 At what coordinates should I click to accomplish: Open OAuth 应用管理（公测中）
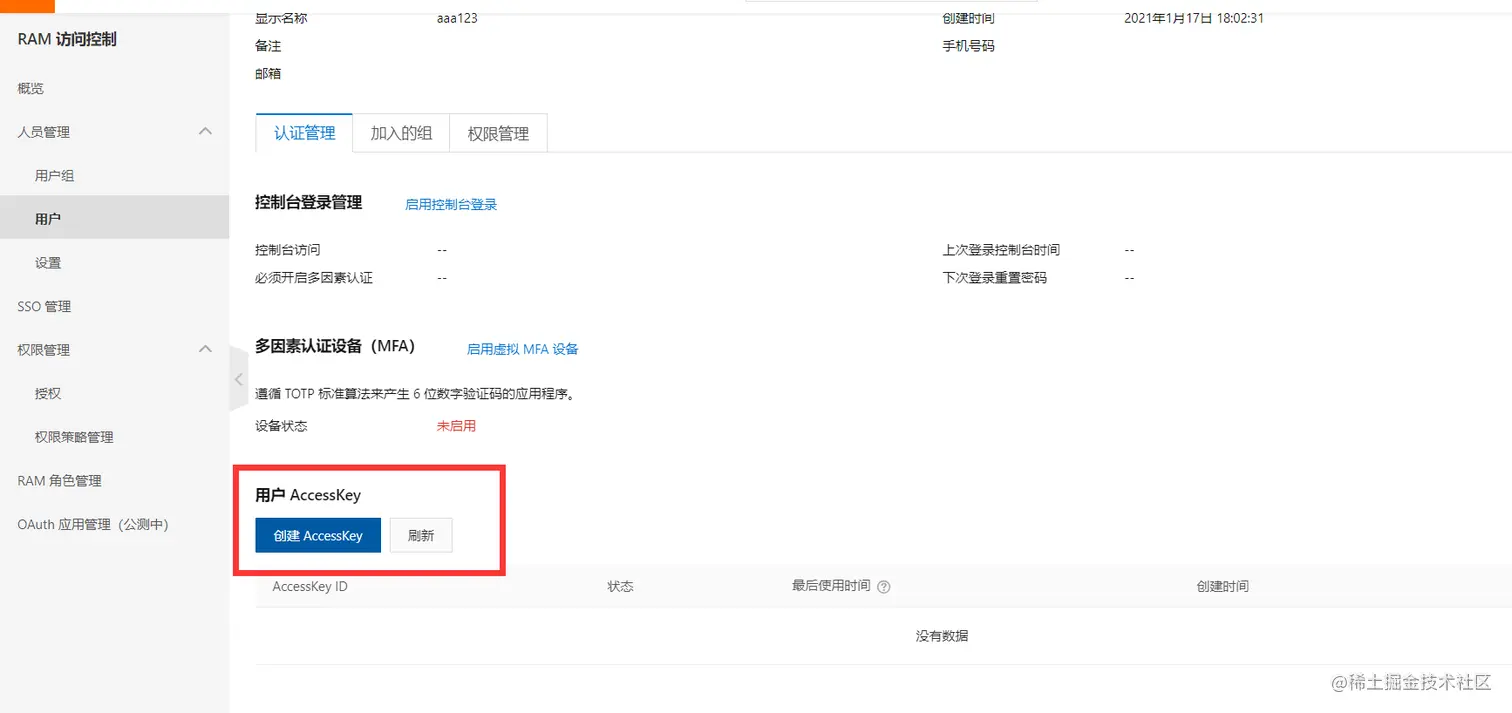[x=93, y=524]
